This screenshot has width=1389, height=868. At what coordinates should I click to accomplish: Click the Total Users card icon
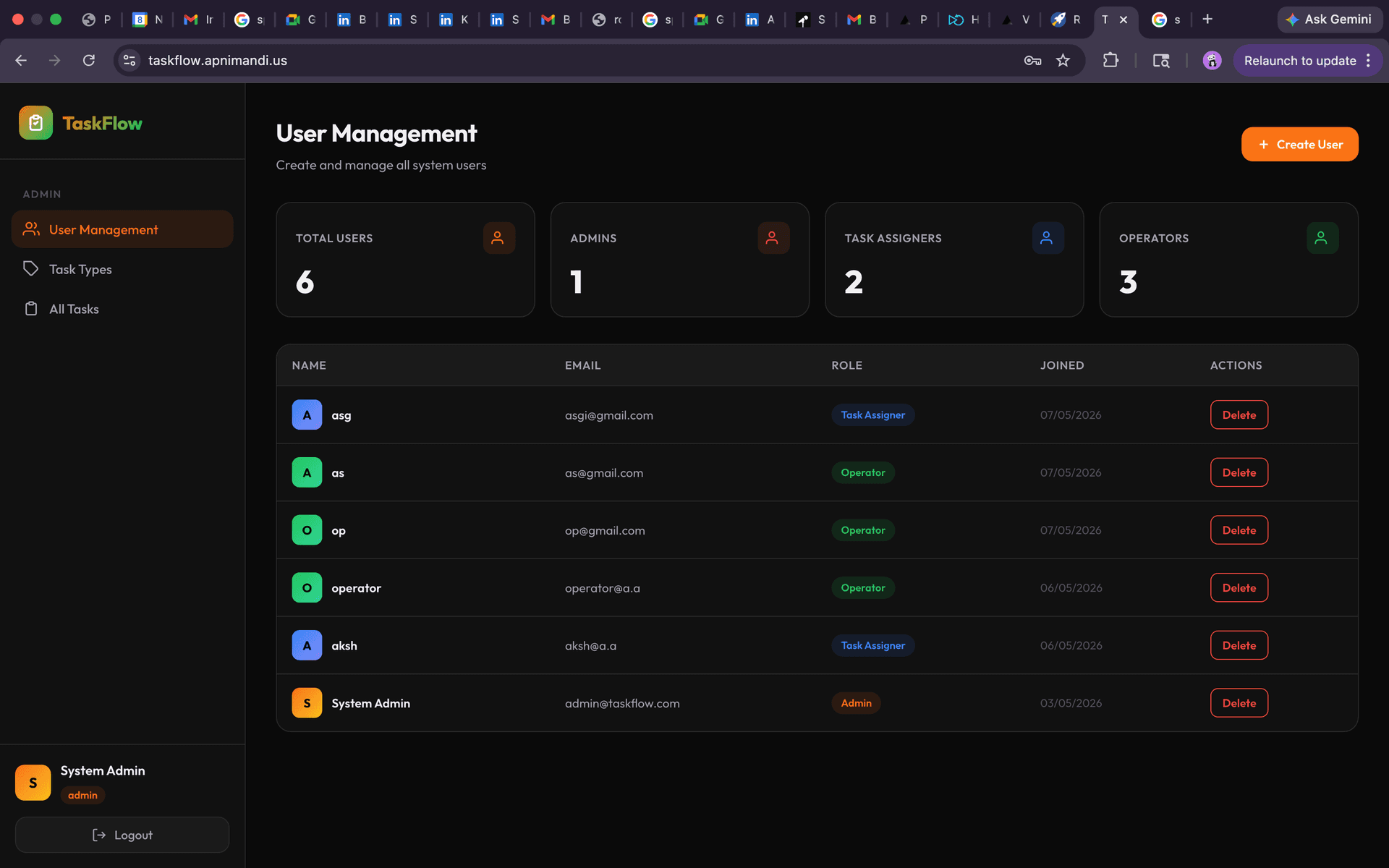(498, 238)
